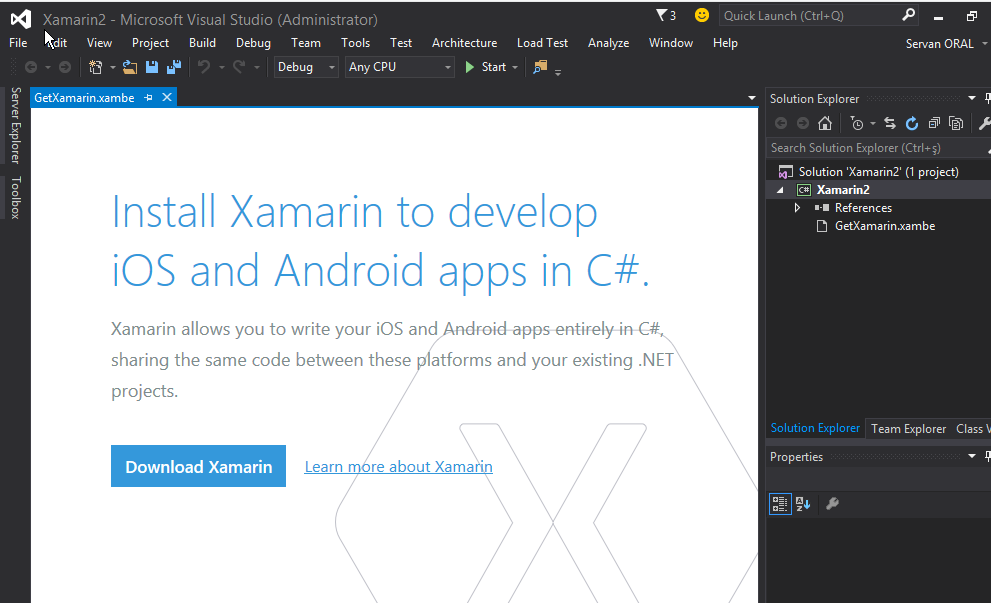The width and height of the screenshot is (991, 603).
Task: Open the Server Explorer side tab
Action: [x=15, y=125]
